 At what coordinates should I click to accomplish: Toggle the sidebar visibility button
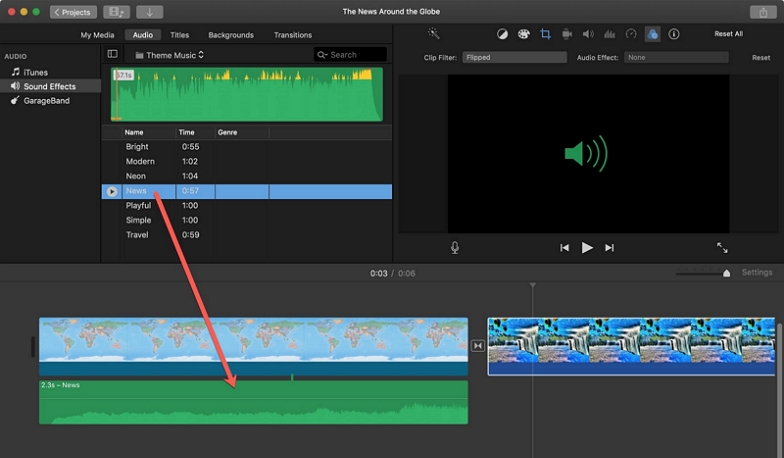click(x=112, y=54)
